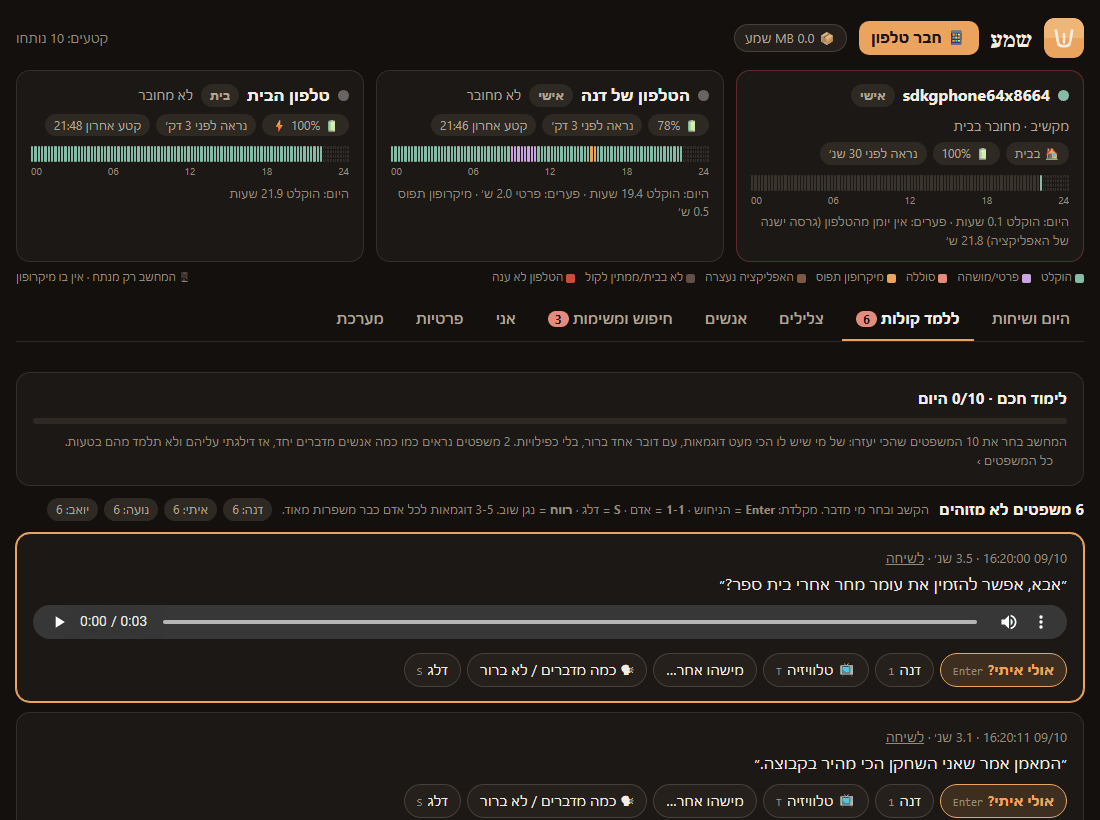Open the audio player three-dots menu
This screenshot has height=820, width=1100.
(x=1041, y=622)
